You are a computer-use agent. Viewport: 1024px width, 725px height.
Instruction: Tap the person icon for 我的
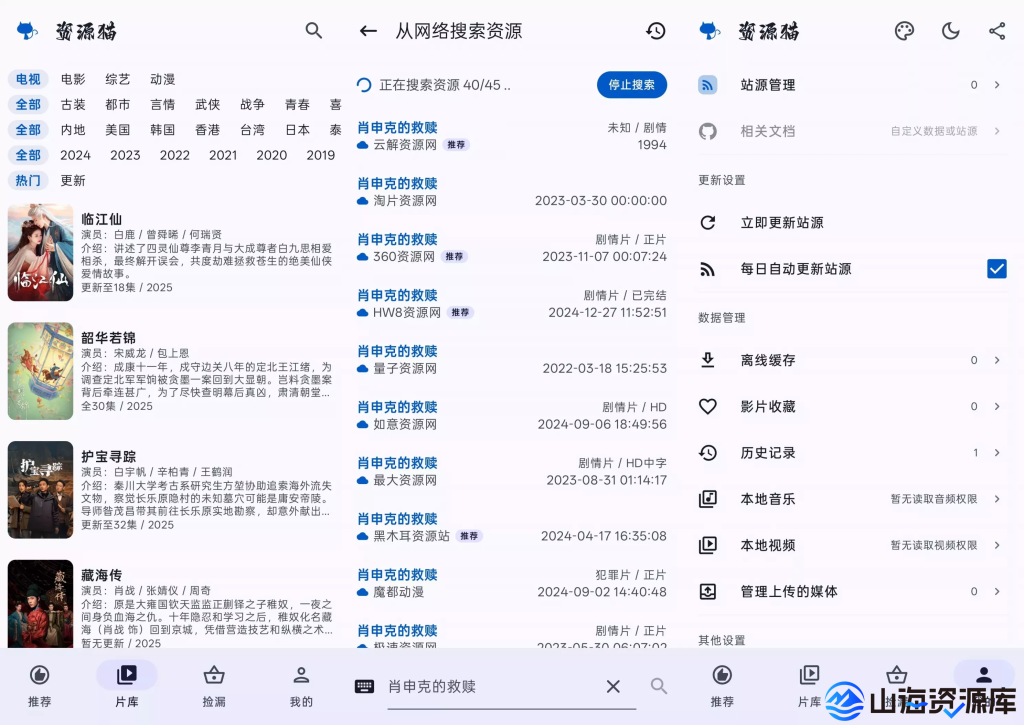pos(301,685)
